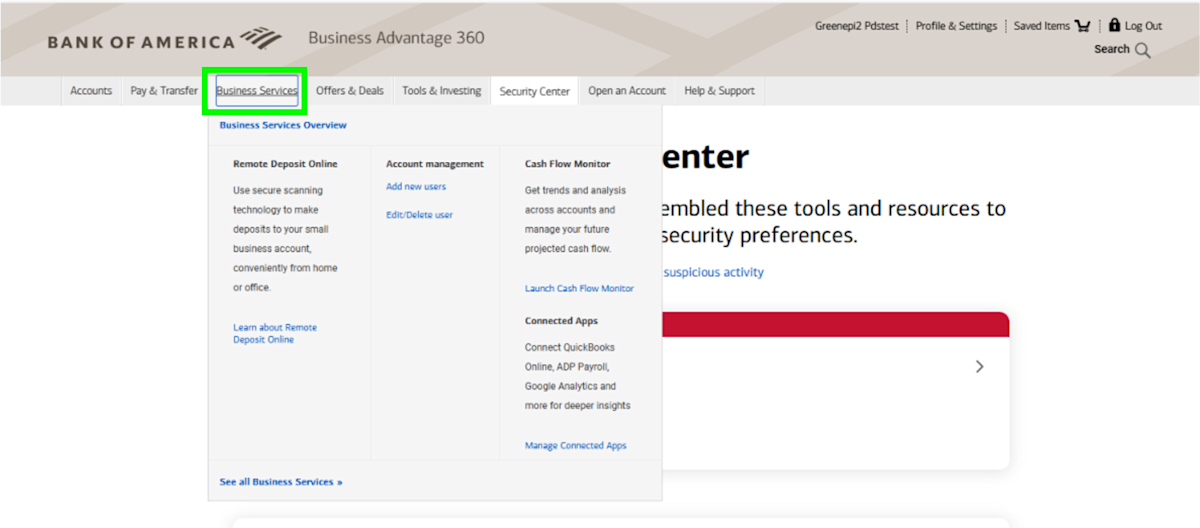1200x528 pixels.
Task: Click the Log Out padlock icon
Action: 1115,26
